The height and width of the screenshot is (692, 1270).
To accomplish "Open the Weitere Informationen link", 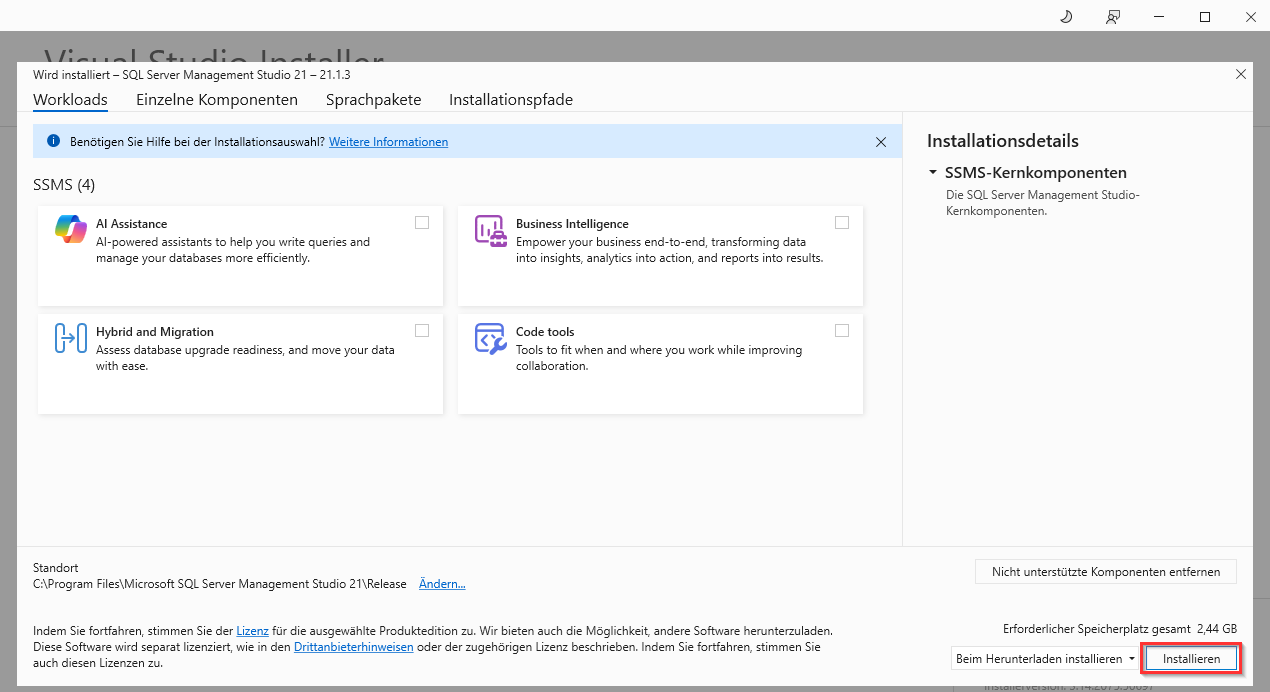I will pyautogui.click(x=388, y=142).
